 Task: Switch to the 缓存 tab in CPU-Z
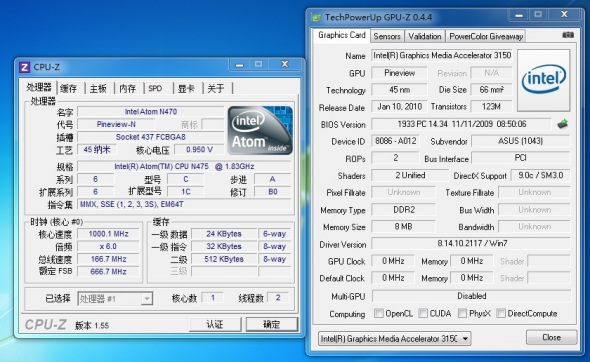point(68,88)
